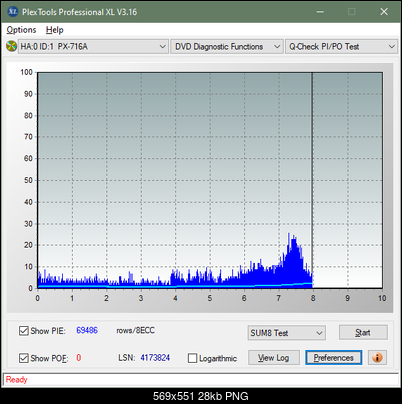
Task: Click the Start button
Action: (x=363, y=332)
